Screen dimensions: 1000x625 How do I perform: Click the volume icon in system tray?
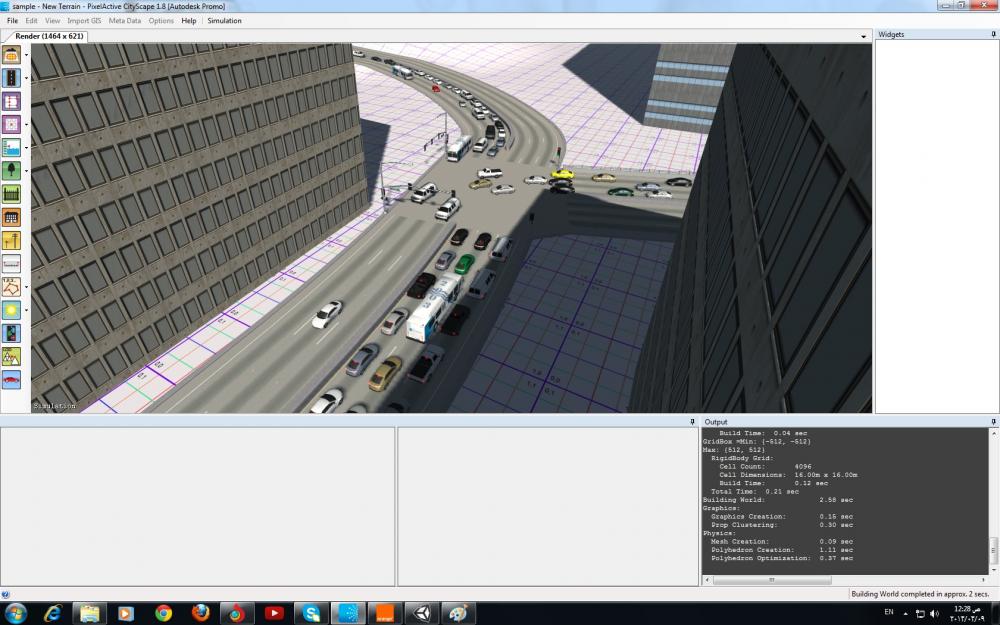point(935,614)
